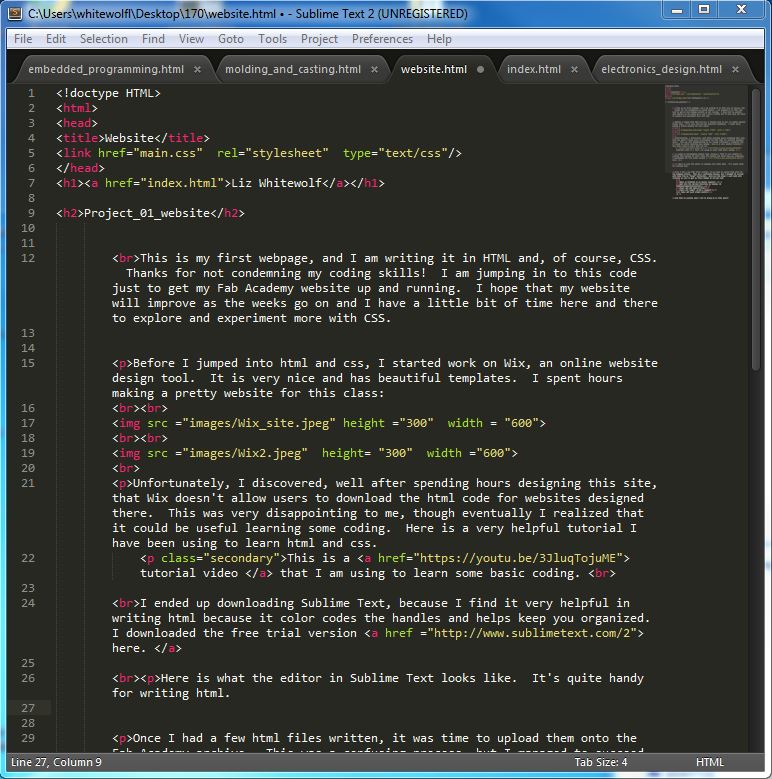Click line number 27 in gutter
The height and width of the screenshot is (779, 772).
pyautogui.click(x=28, y=708)
